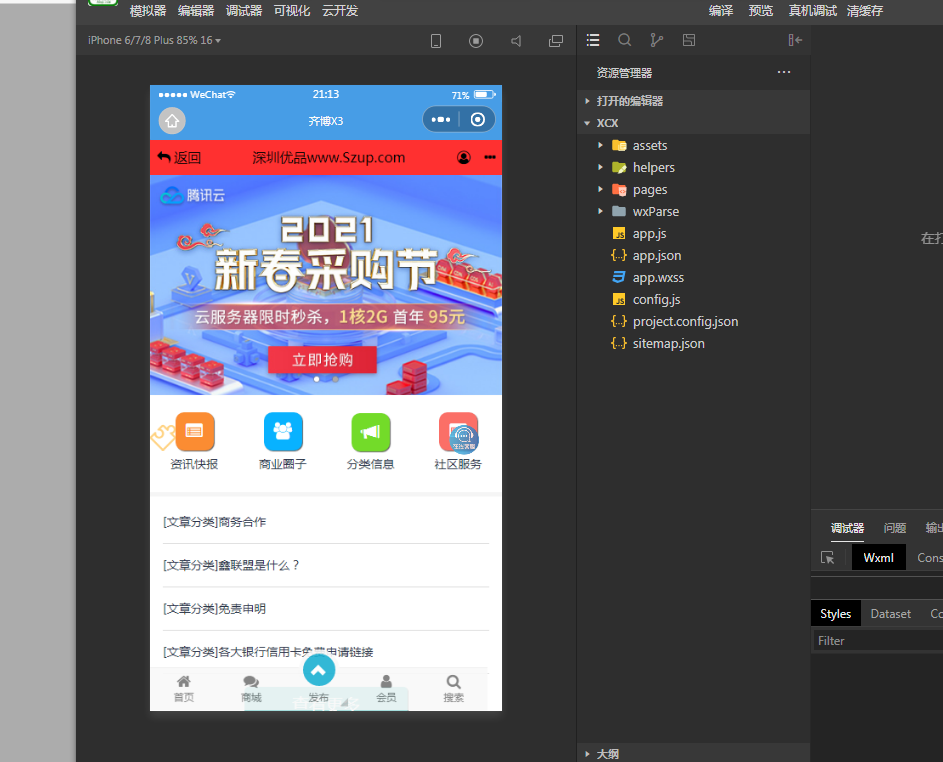Click the record stop icon in simulator toolbar

tap(476, 41)
